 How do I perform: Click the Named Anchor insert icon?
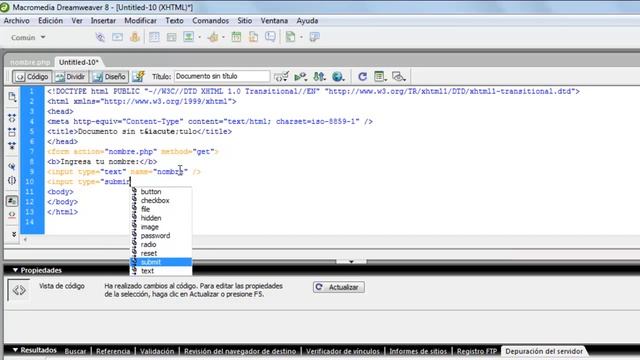click(135, 37)
